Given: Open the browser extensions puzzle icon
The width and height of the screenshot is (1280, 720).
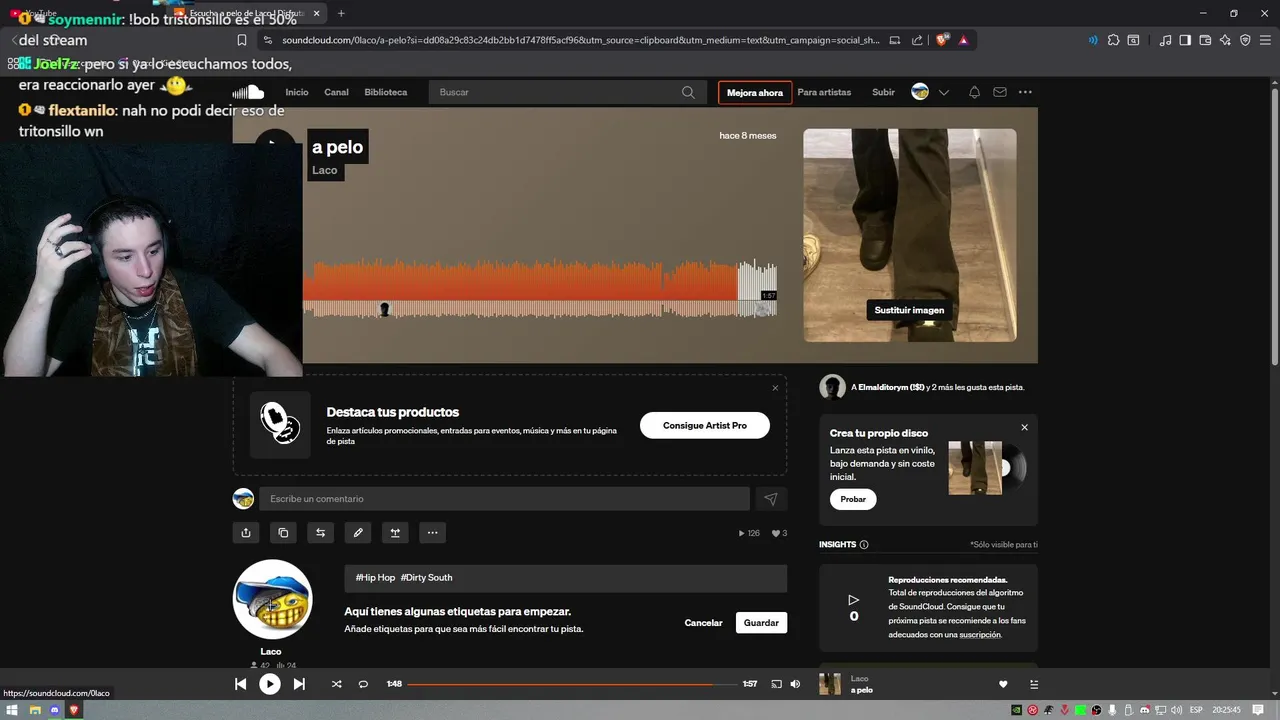Looking at the screenshot, I should (x=1113, y=40).
